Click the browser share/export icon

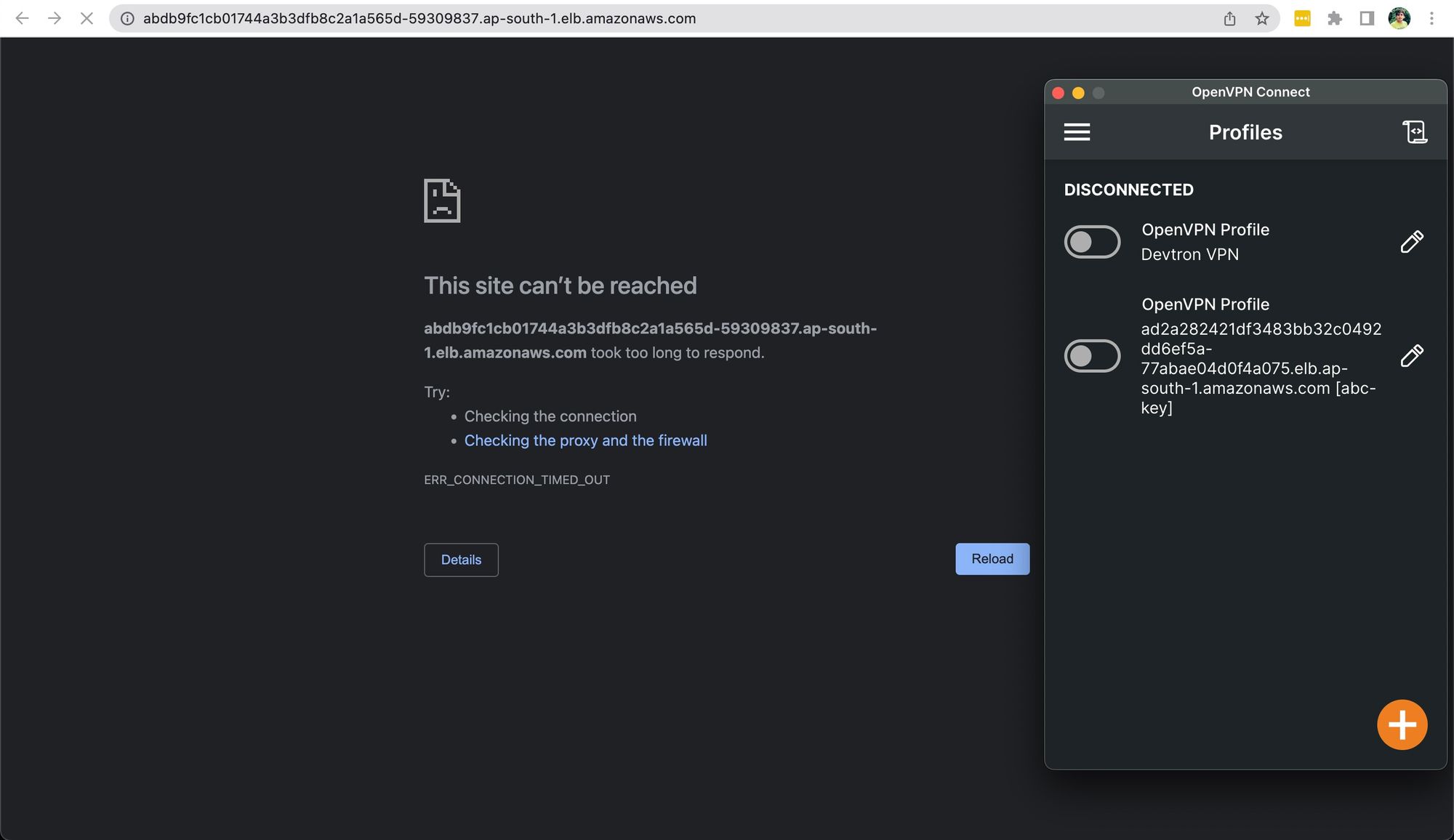[1229, 18]
